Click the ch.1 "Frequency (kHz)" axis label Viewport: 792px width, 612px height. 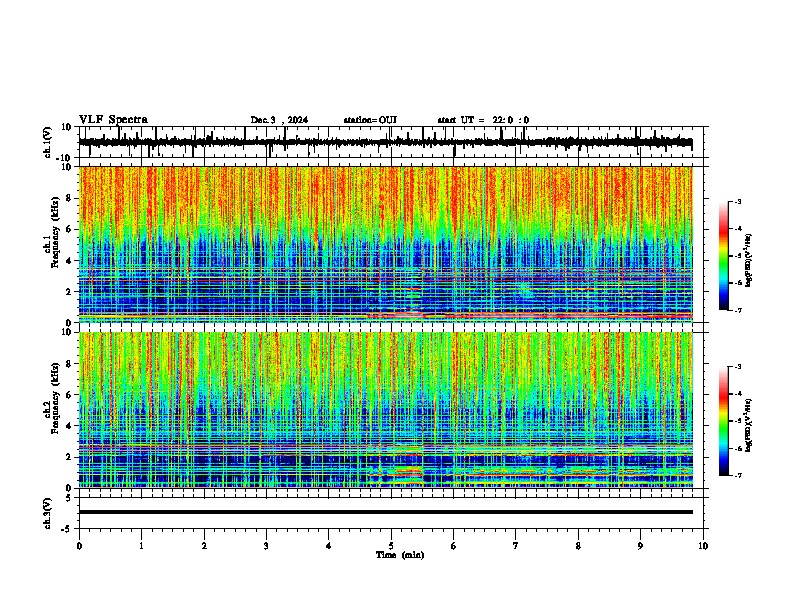(55, 233)
